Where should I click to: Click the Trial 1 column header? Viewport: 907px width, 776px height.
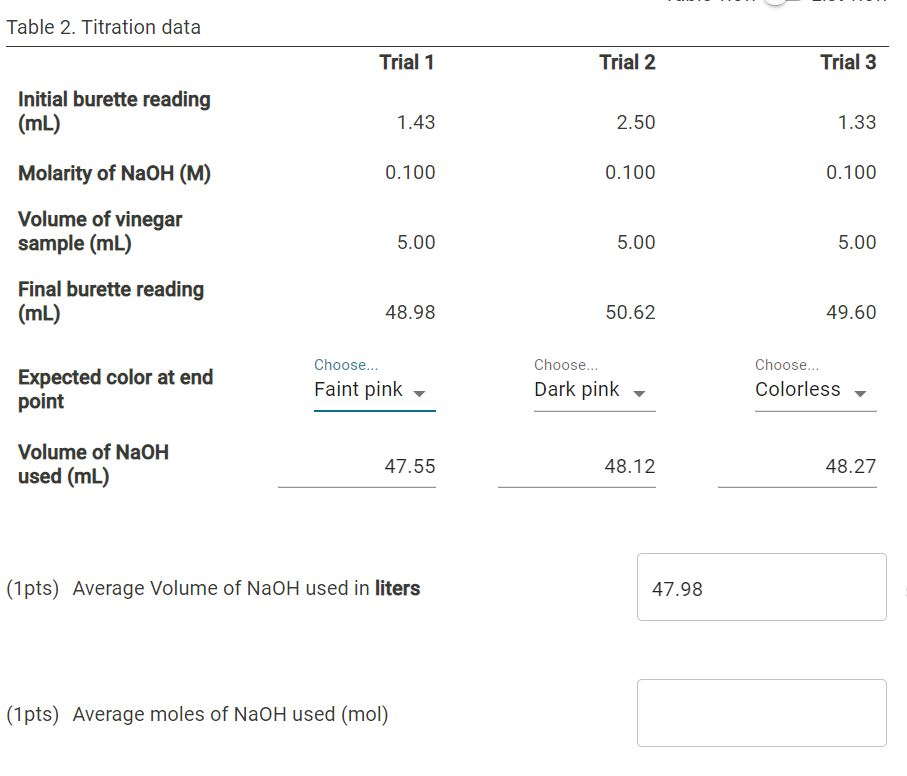[x=407, y=62]
